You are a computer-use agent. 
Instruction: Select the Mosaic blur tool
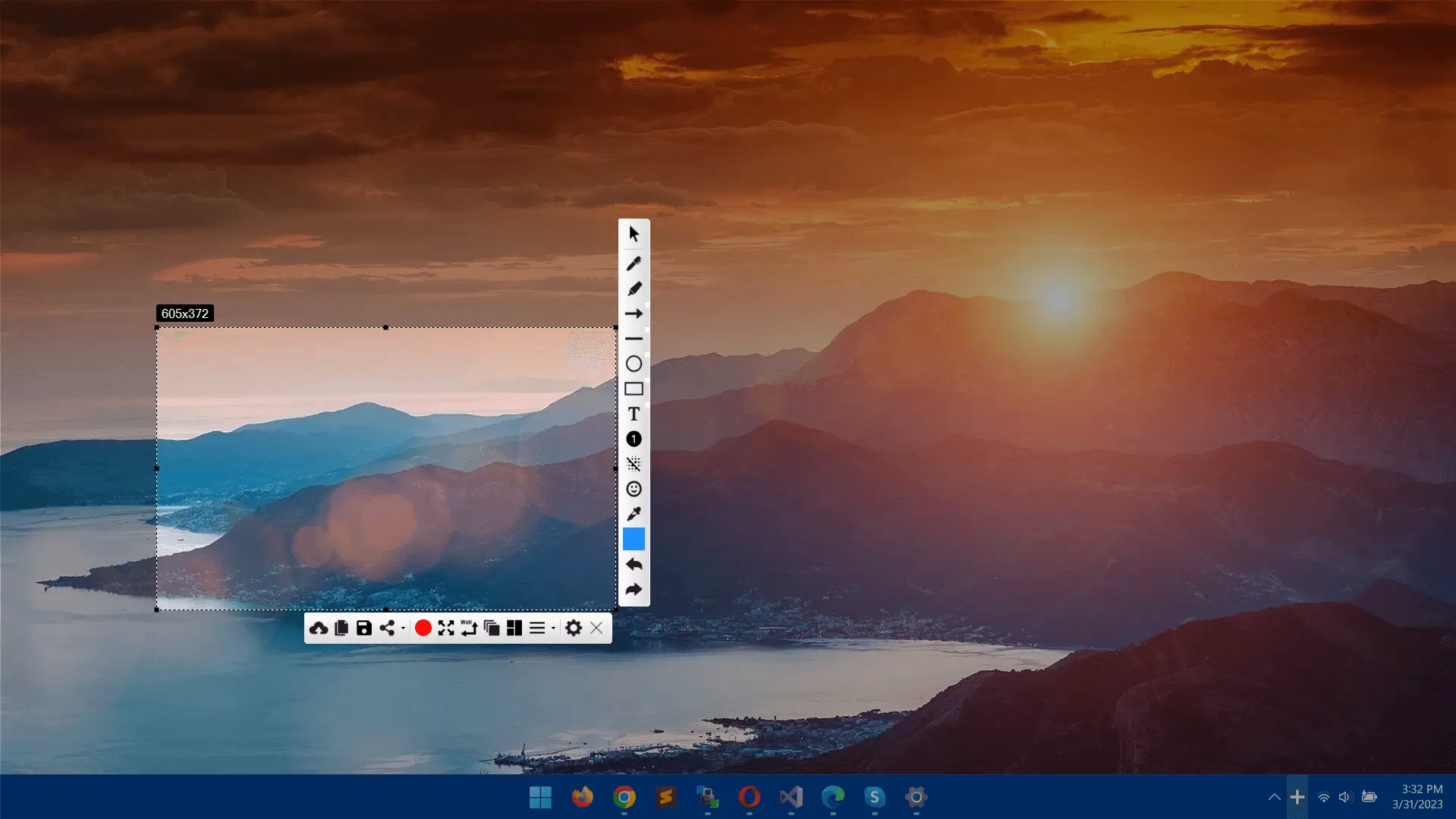click(x=634, y=464)
